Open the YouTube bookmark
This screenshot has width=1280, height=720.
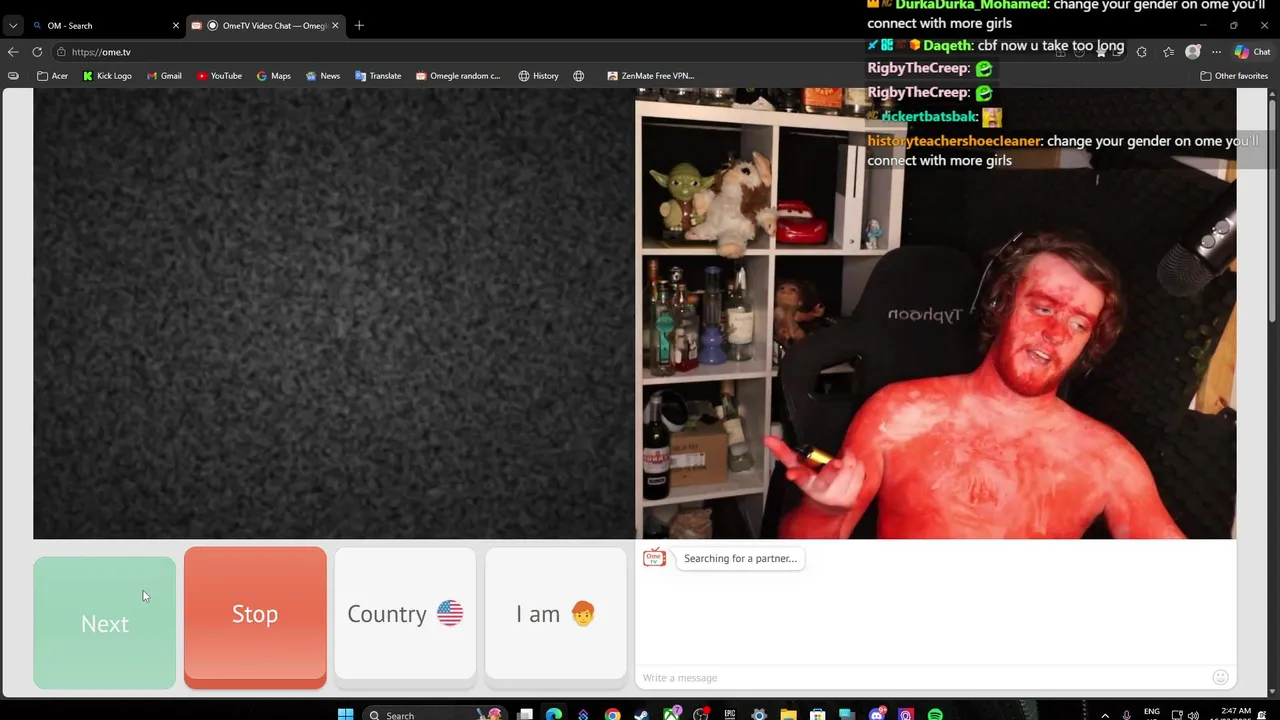coord(219,76)
